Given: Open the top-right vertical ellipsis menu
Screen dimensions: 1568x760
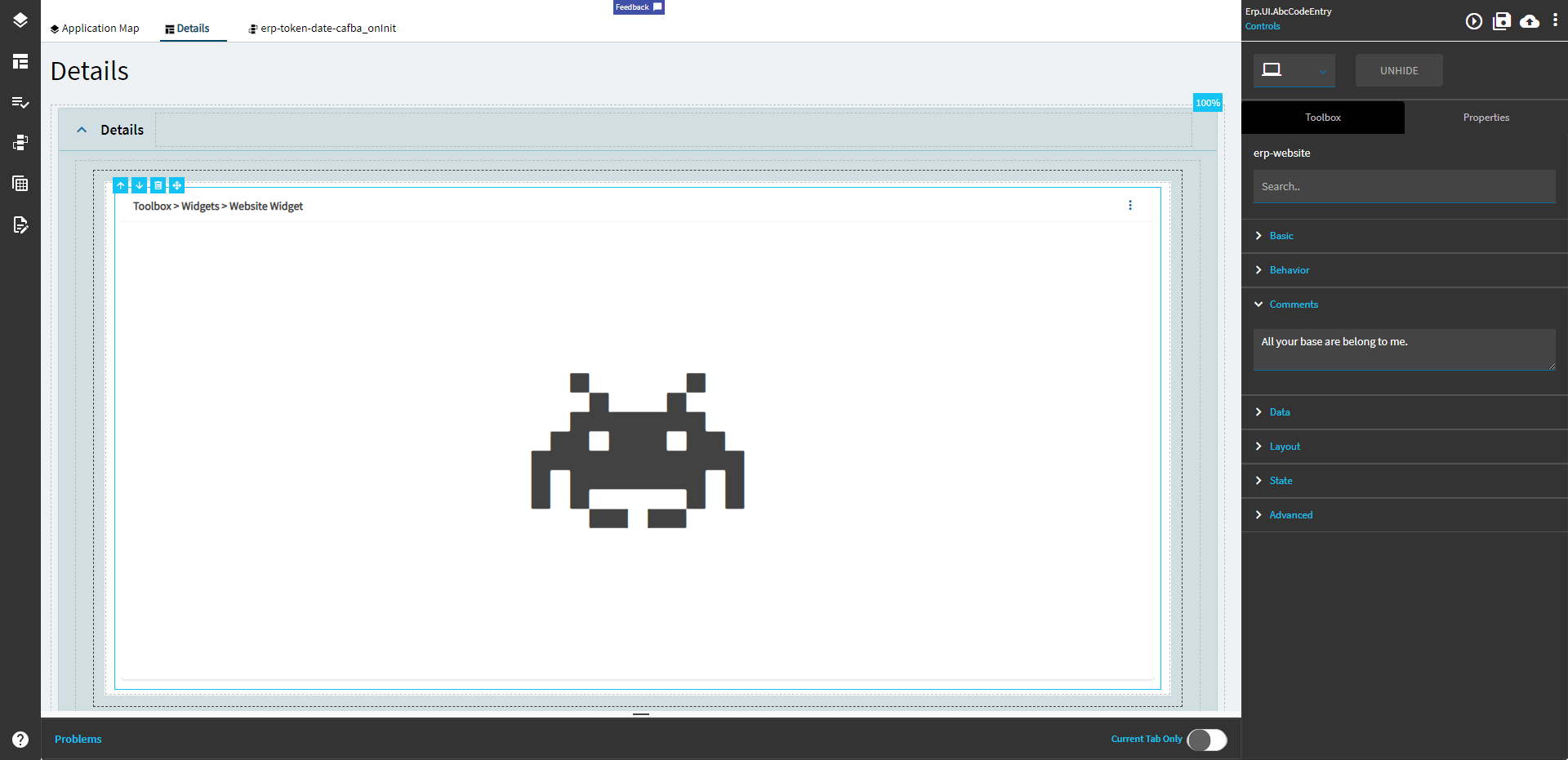Looking at the screenshot, I should pos(1555,20).
